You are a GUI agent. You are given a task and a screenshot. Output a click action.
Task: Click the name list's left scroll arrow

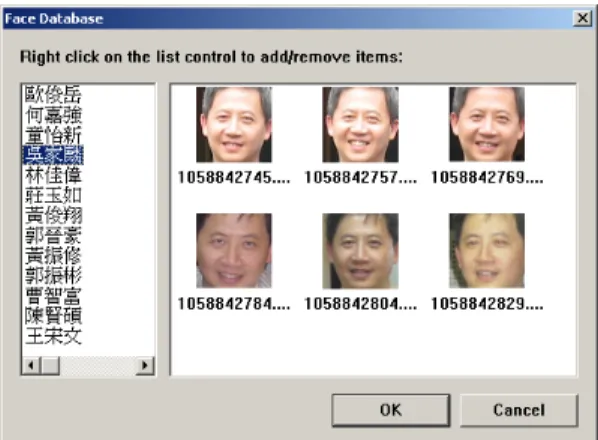31,366
